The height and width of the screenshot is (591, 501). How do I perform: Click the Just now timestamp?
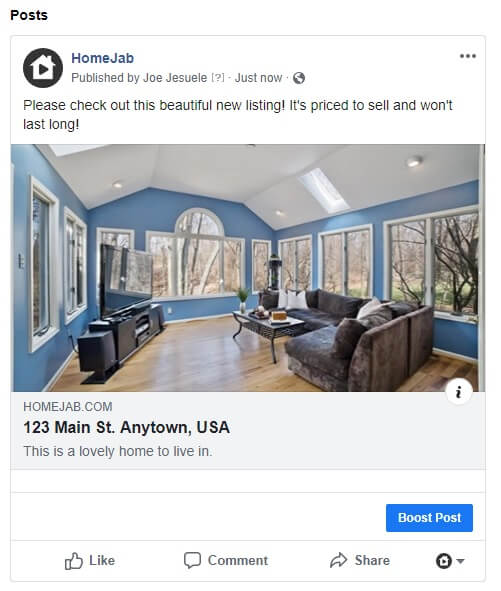[258, 78]
